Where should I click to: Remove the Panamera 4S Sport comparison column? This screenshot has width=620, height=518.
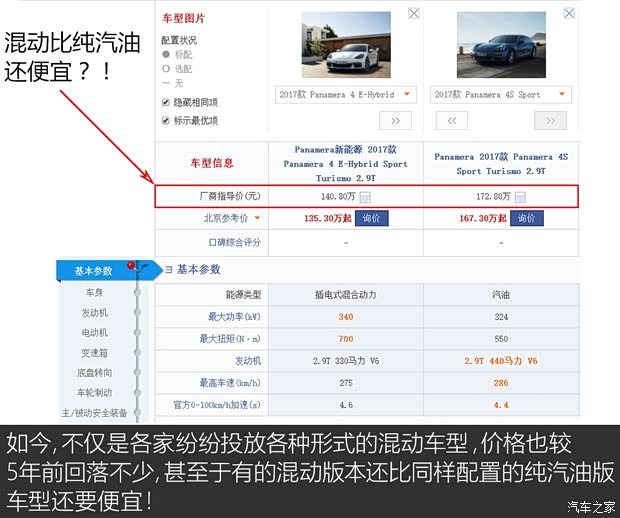pos(569,13)
